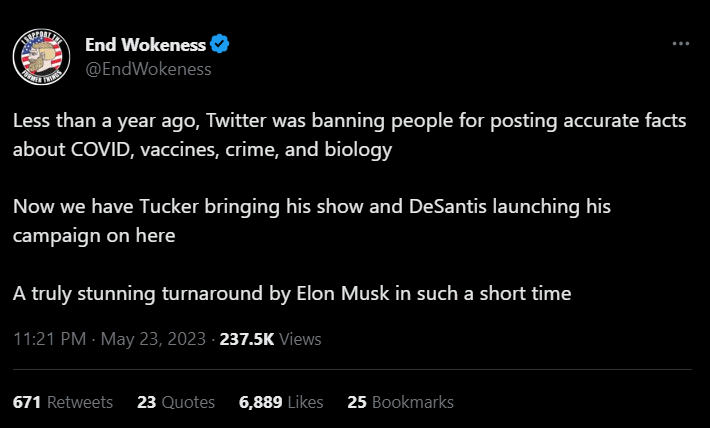Click the blue verified checkmark badge

click(221, 45)
